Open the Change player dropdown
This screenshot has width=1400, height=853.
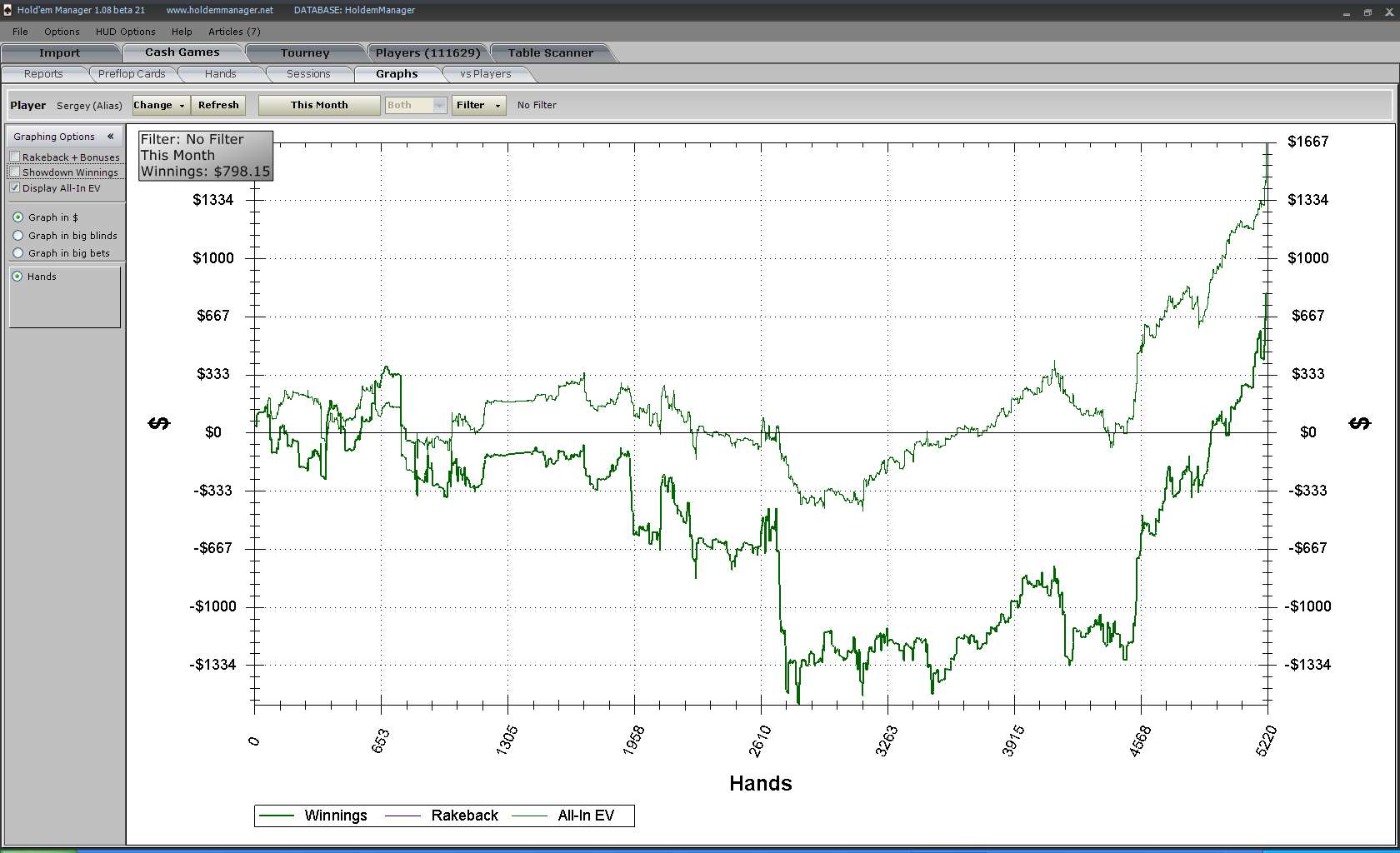click(x=160, y=105)
